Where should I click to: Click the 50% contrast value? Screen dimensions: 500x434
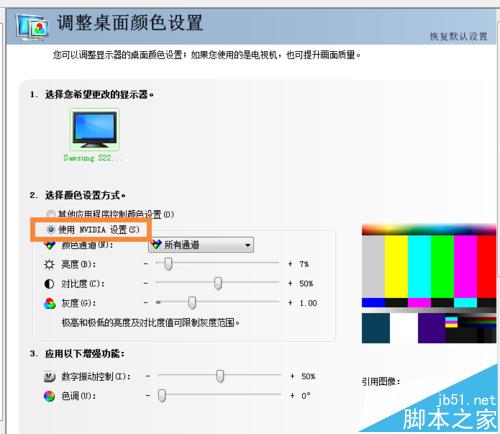click(x=306, y=284)
